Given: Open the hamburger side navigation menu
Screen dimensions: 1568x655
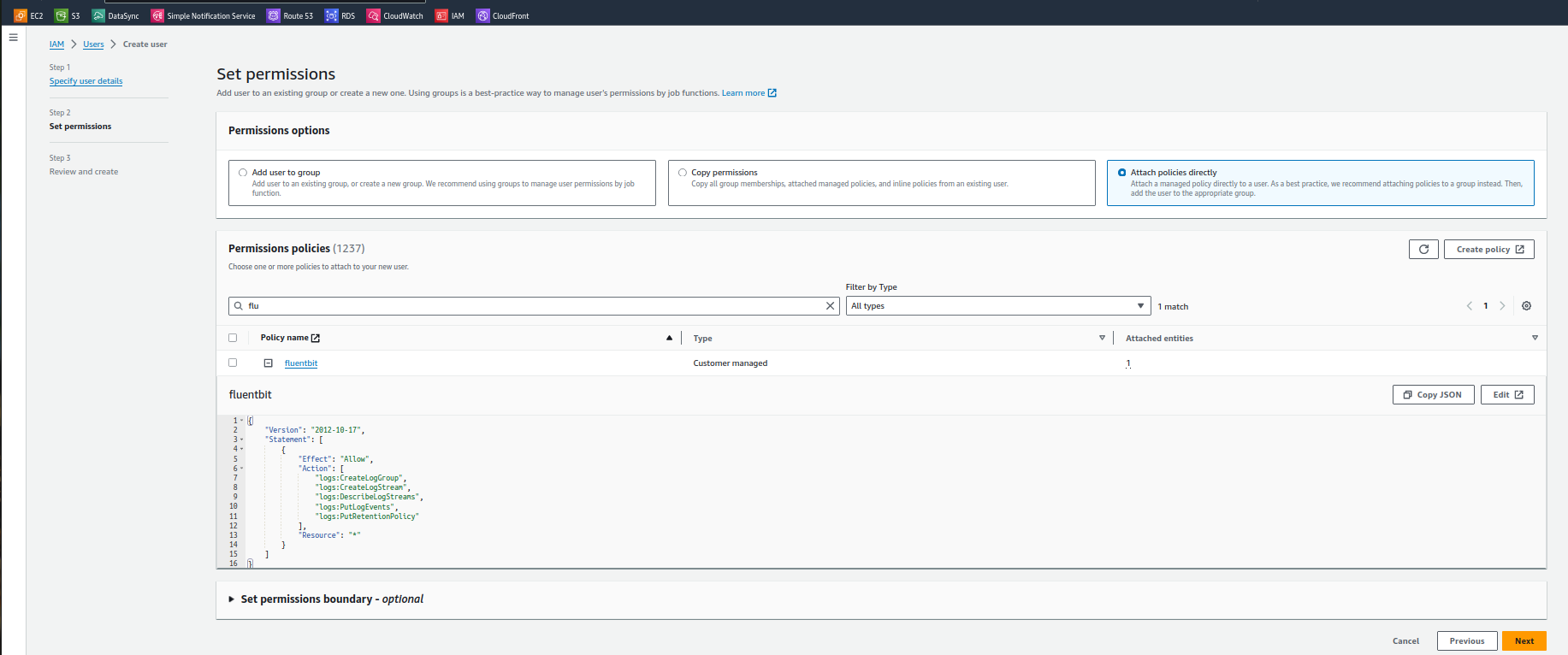Looking at the screenshot, I should tap(13, 38).
